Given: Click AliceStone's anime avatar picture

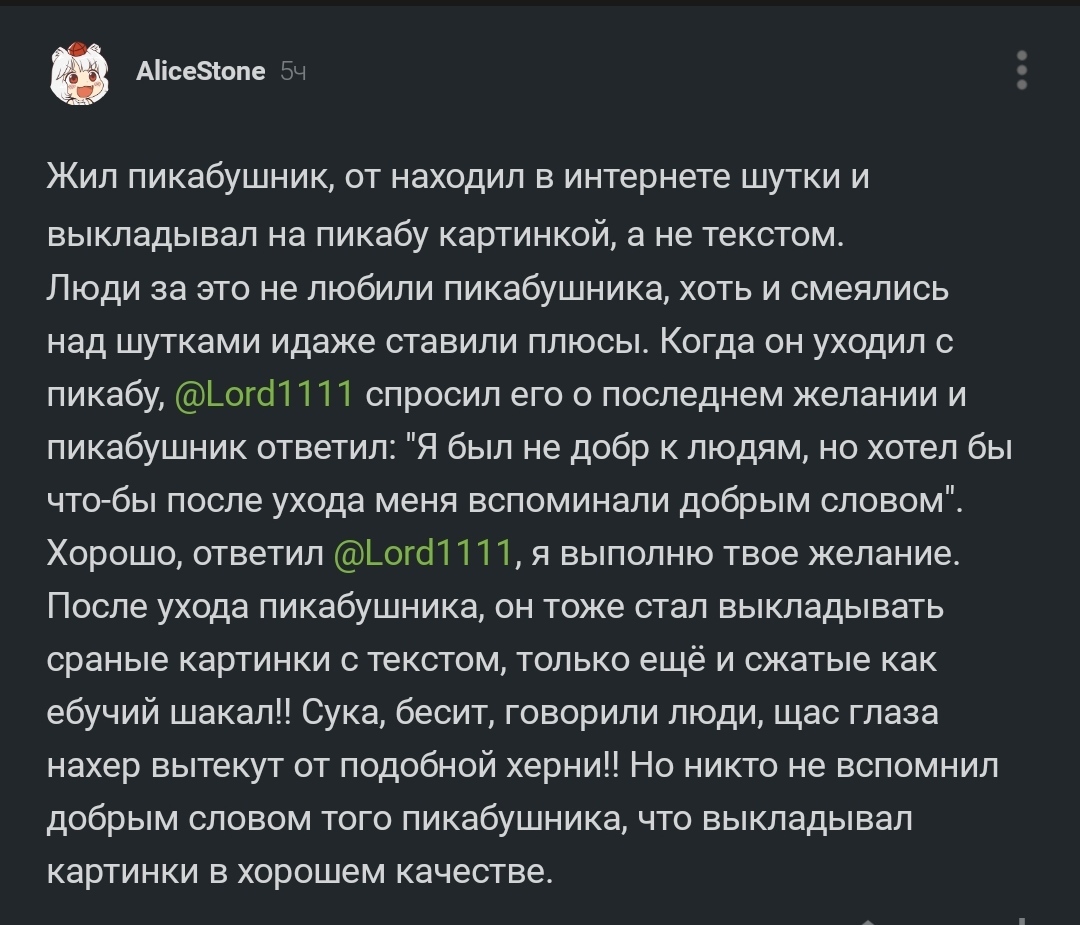Looking at the screenshot, I should tap(81, 72).
